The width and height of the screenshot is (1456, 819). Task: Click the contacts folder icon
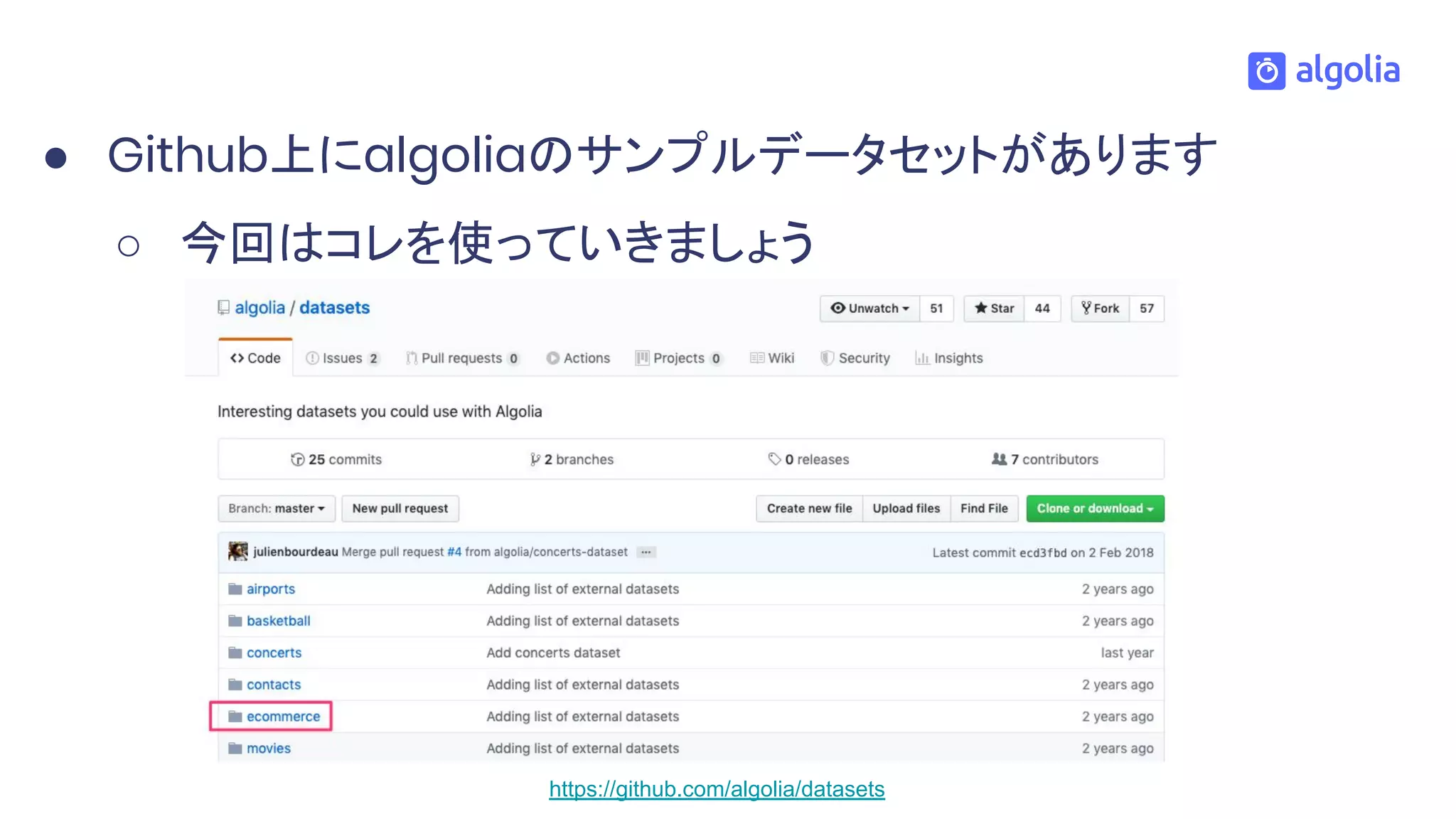(235, 685)
